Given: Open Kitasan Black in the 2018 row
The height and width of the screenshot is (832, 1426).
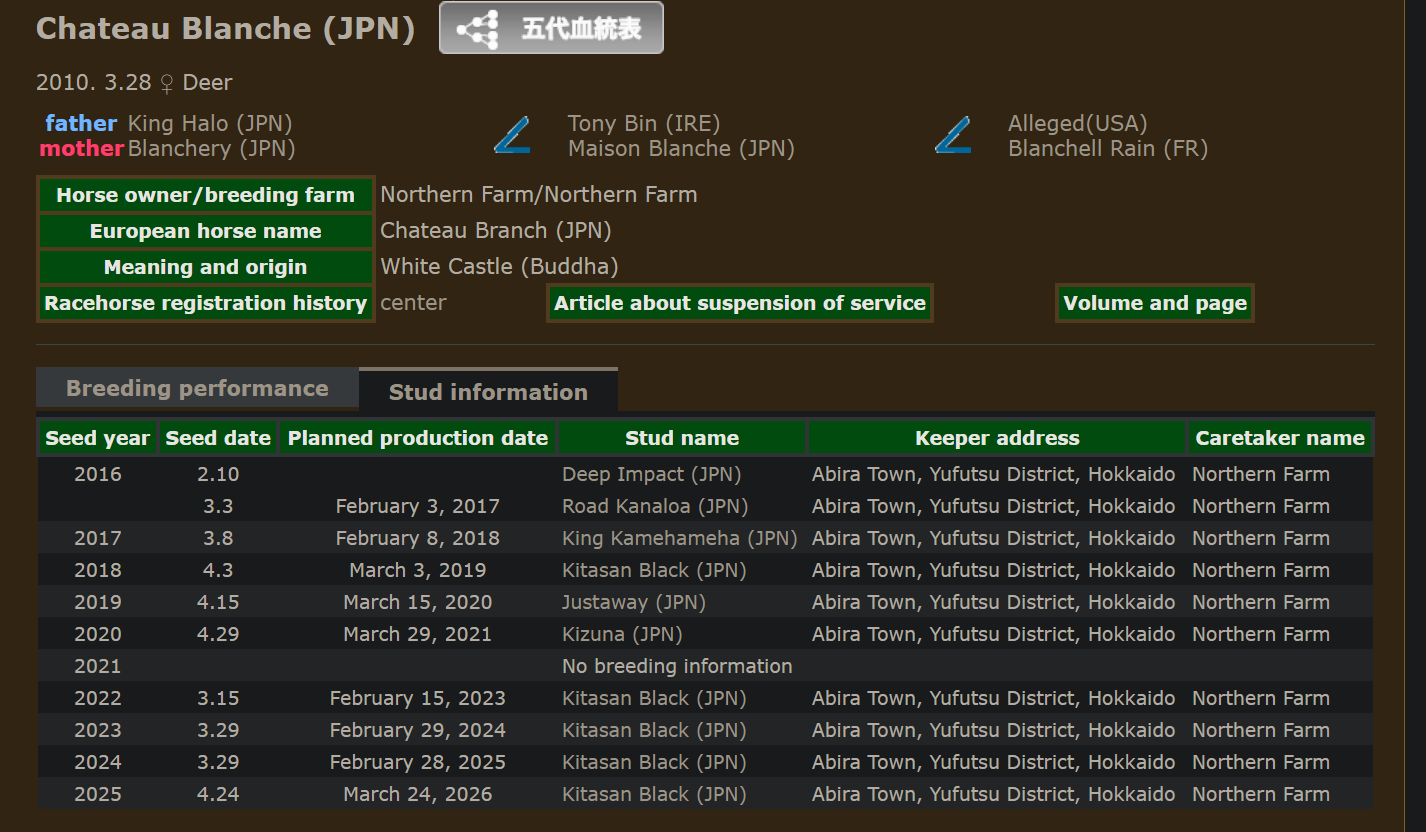Looking at the screenshot, I should (x=654, y=570).
